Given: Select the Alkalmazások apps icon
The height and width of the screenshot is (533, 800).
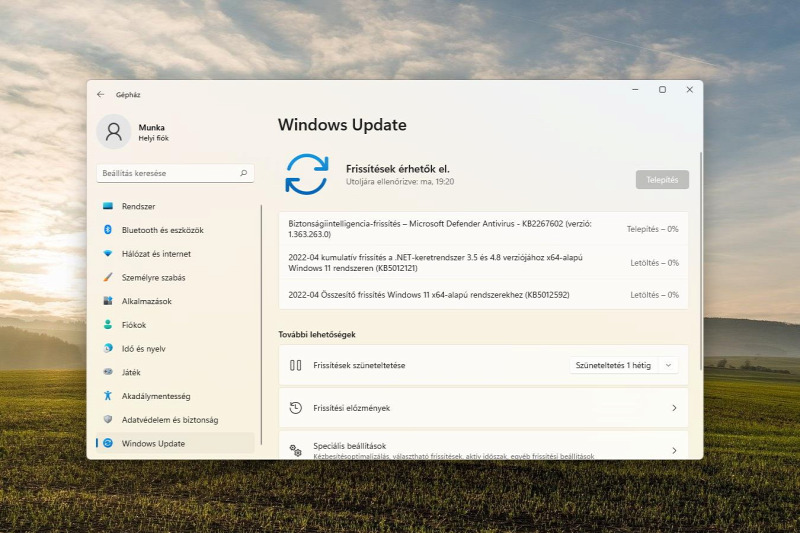Looking at the screenshot, I should click(108, 301).
